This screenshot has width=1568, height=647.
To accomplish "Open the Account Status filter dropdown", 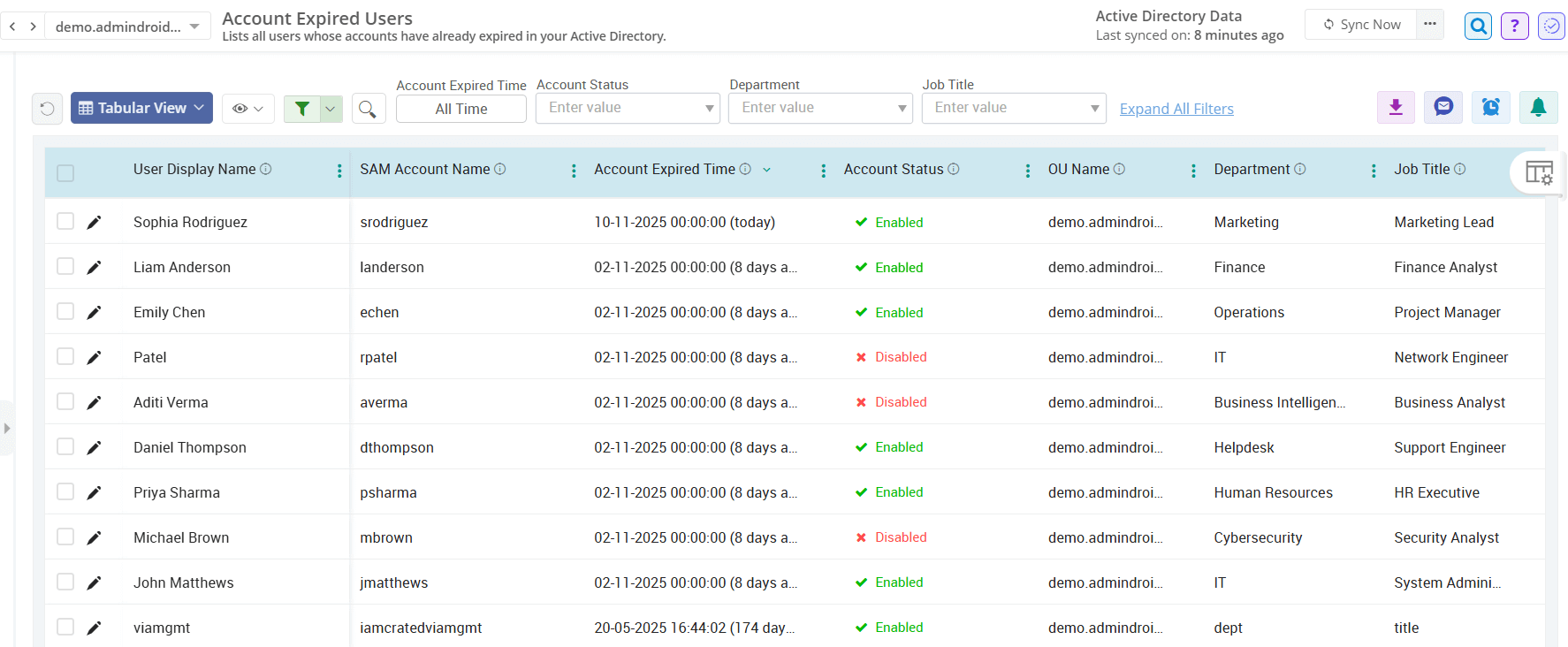I will click(628, 108).
